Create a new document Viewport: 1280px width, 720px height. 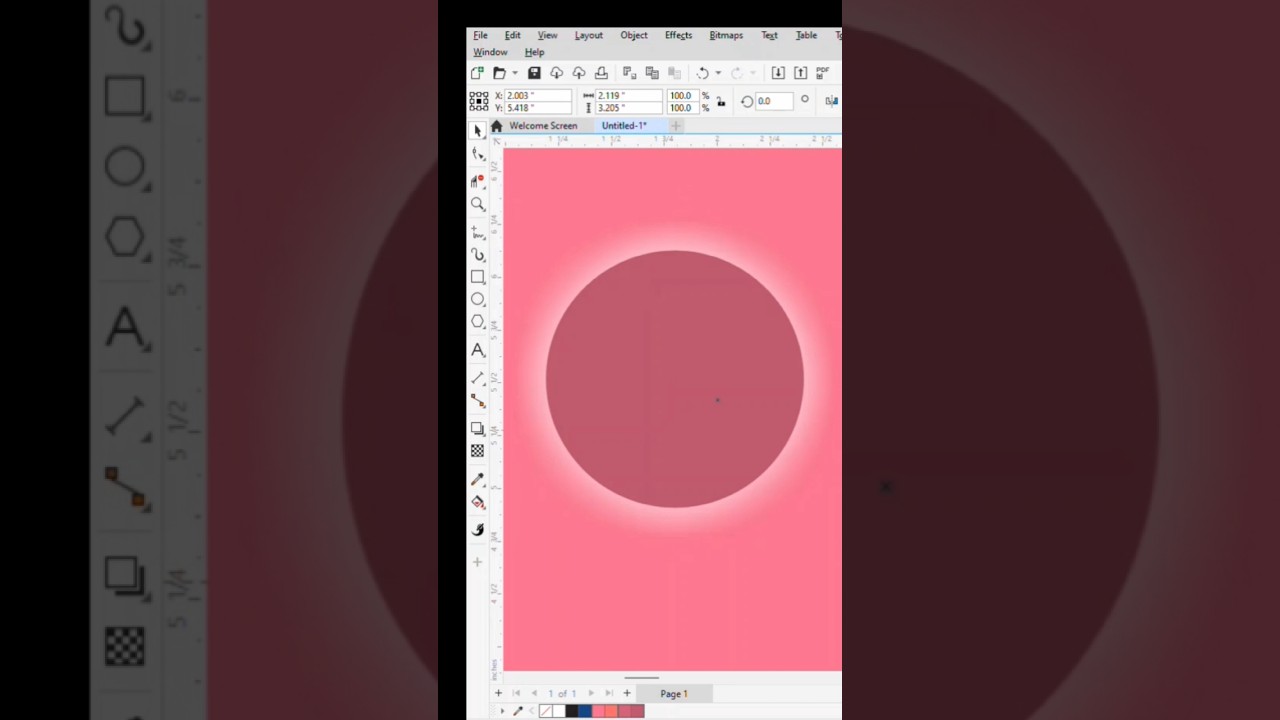477,73
